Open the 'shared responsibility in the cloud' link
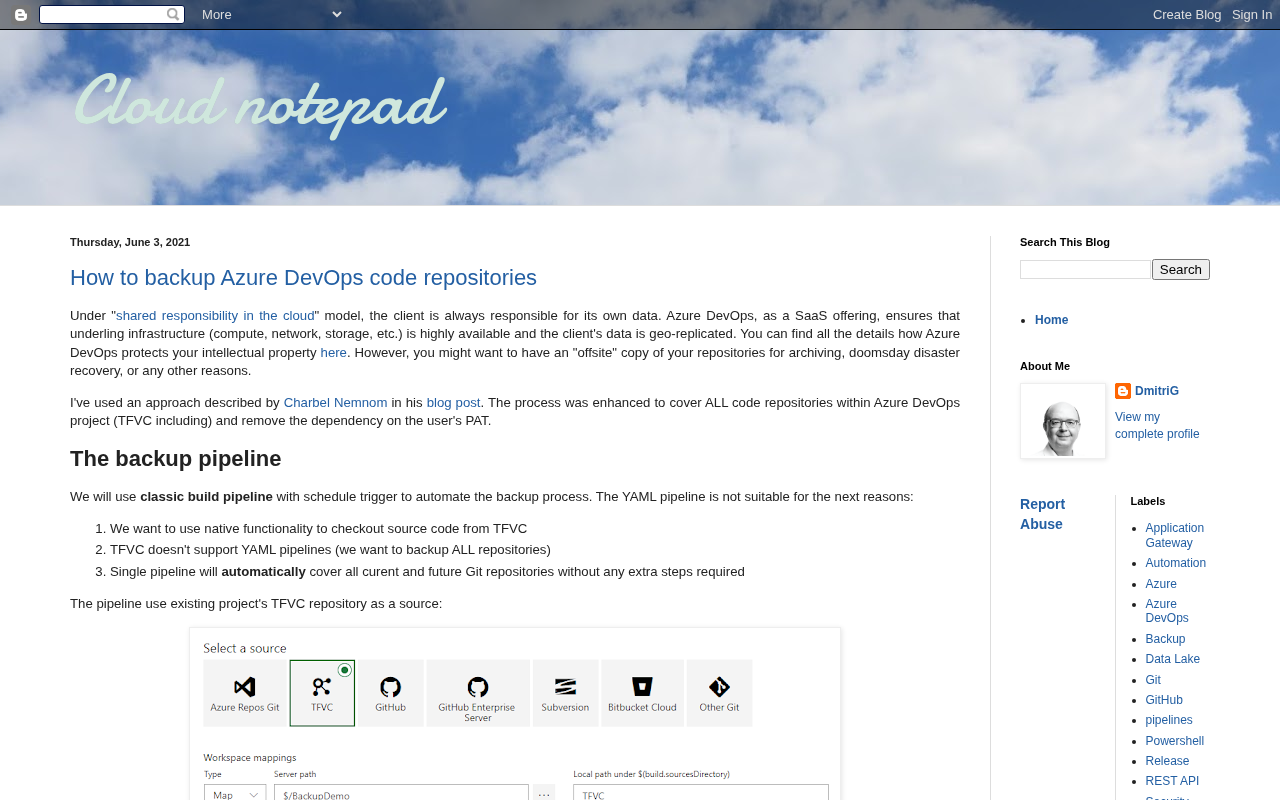1280x800 pixels. coord(215,316)
